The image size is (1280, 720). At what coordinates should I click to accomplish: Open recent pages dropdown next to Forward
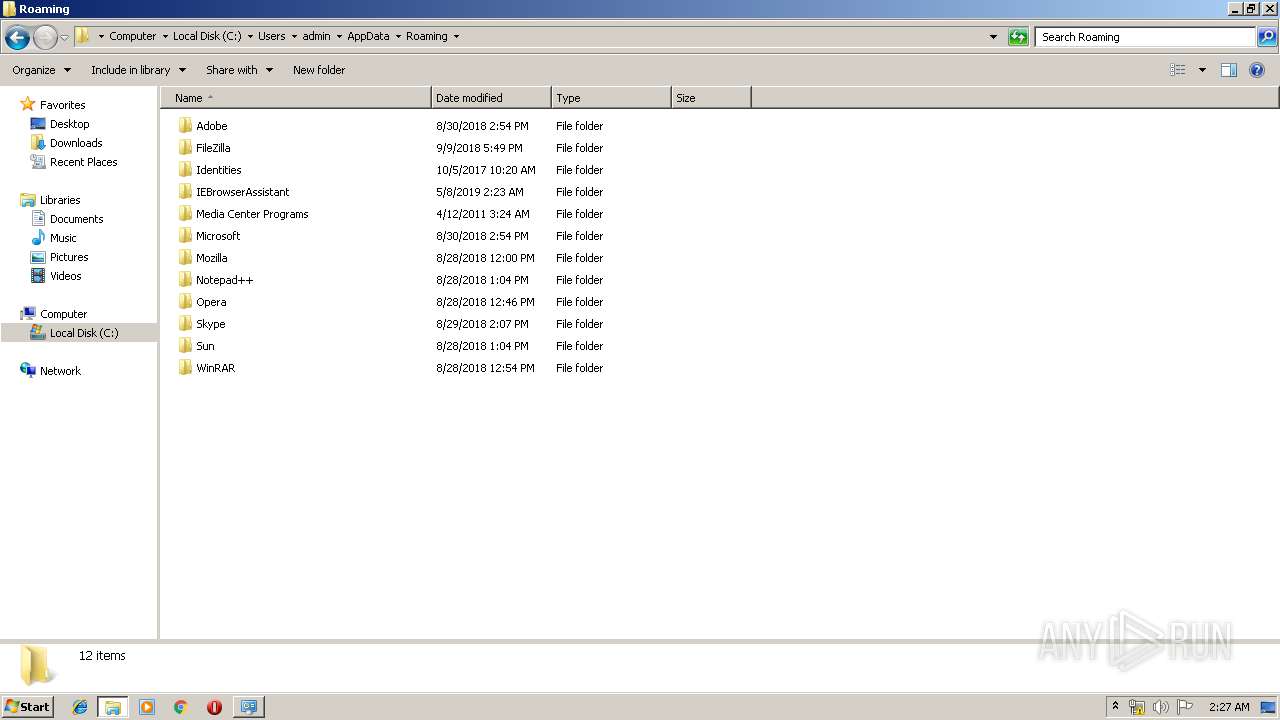coord(64,37)
